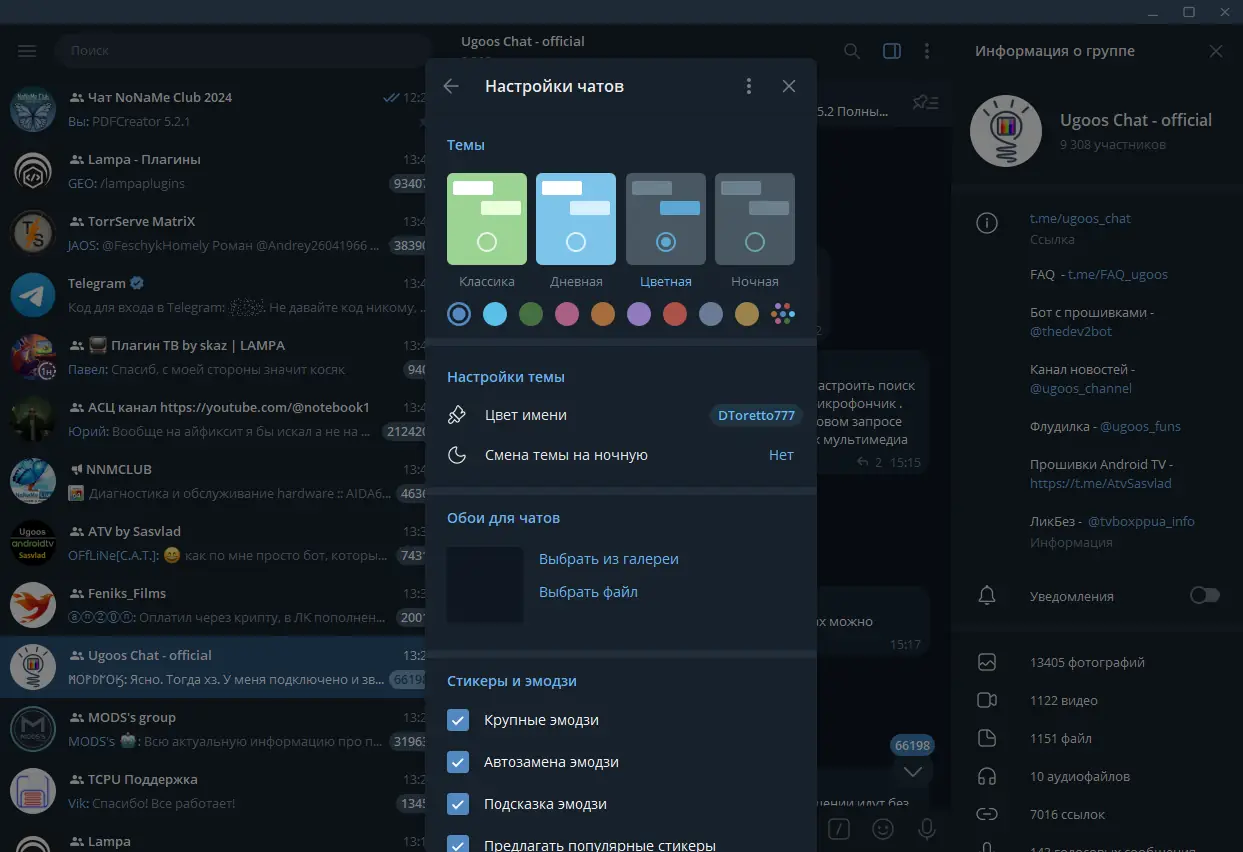Select the Night theme radio button
This screenshot has width=1243, height=852.
[x=755, y=242]
